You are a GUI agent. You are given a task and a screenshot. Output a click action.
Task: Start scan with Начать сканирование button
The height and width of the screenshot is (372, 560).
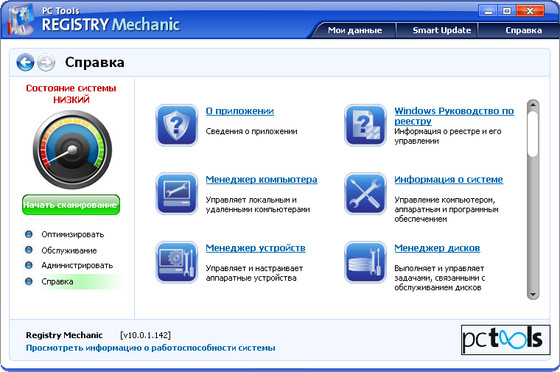71,205
